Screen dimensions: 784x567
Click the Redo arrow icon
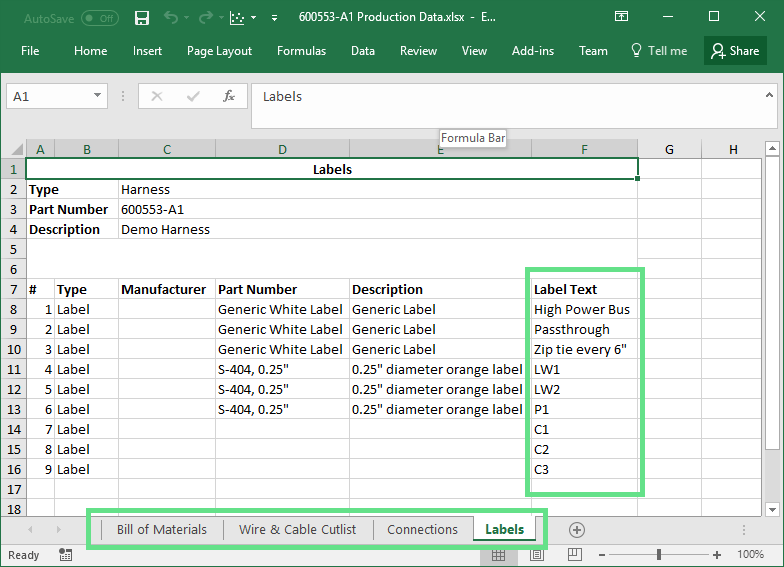point(206,18)
